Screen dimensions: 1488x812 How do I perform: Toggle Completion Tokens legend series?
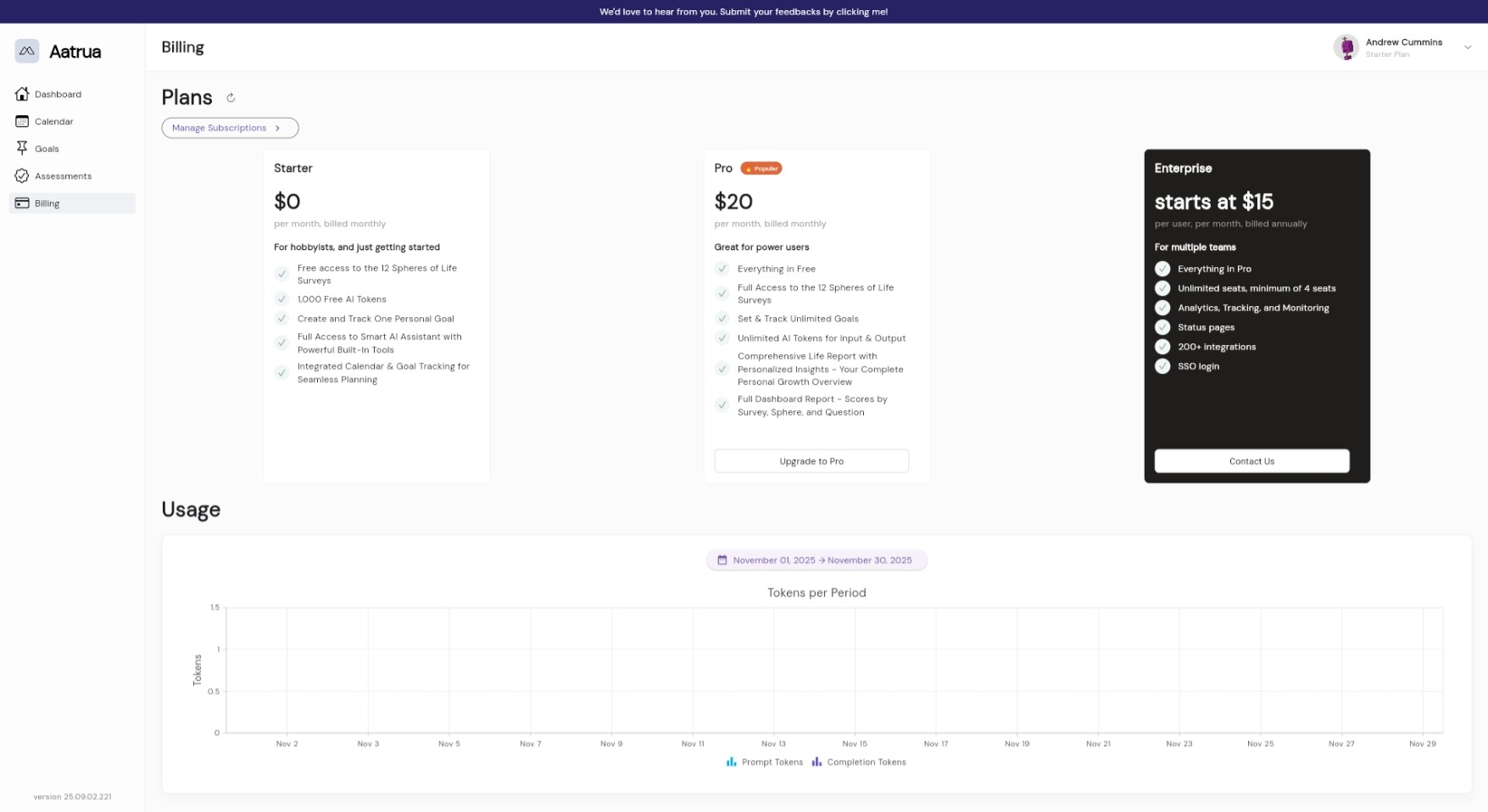click(858, 762)
